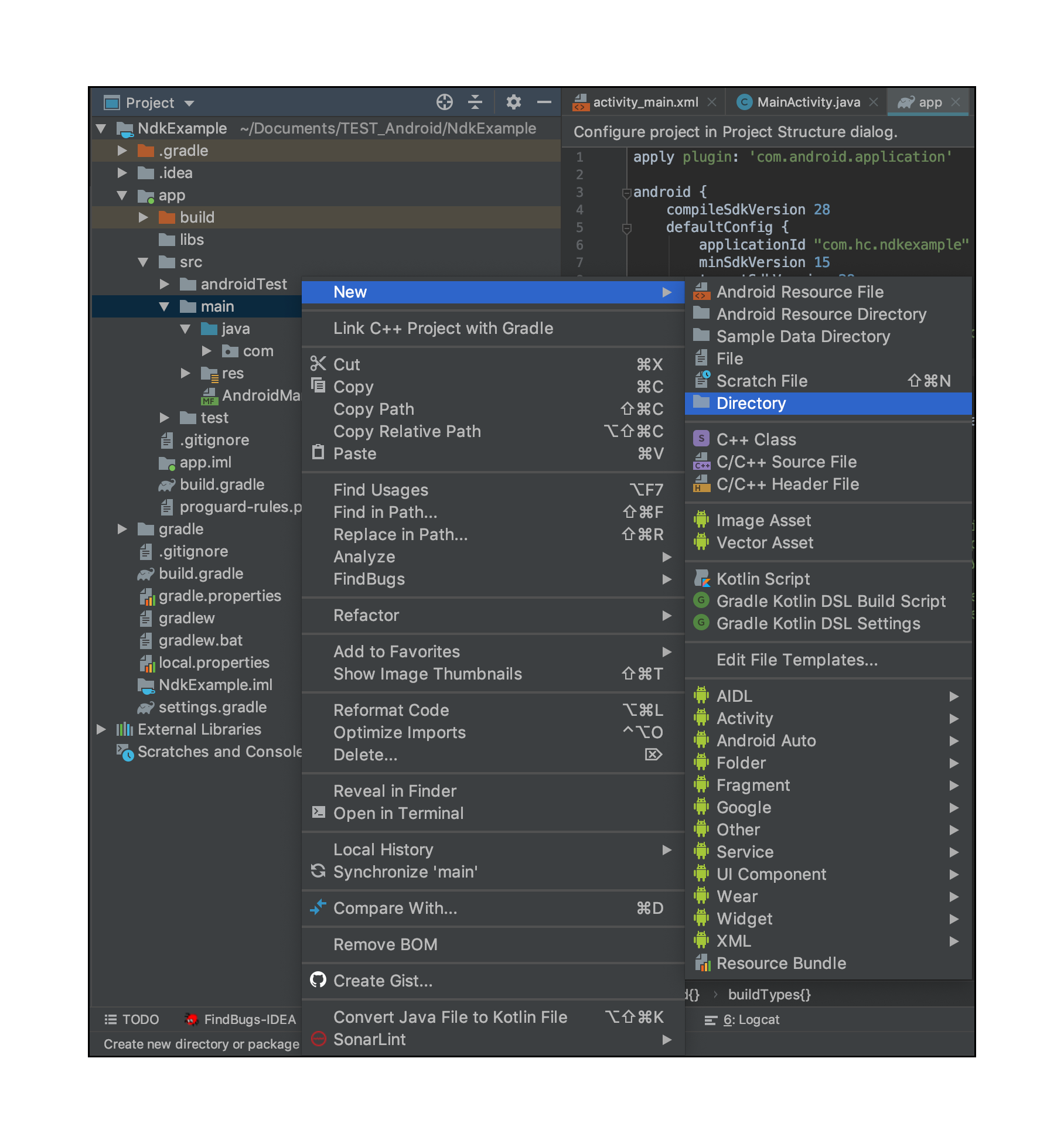Choose Edit File Templates...
The image size is (1064, 1147).
point(828,660)
